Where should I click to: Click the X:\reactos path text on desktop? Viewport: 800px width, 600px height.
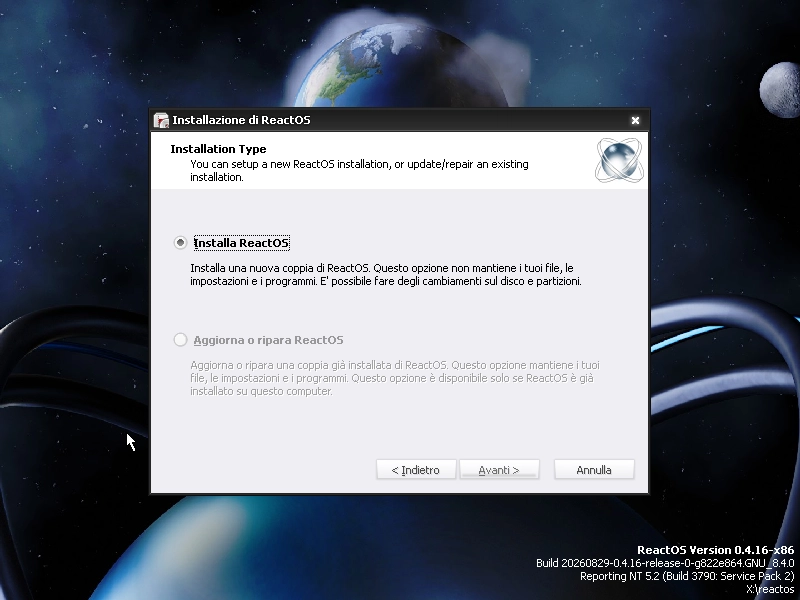click(770, 589)
